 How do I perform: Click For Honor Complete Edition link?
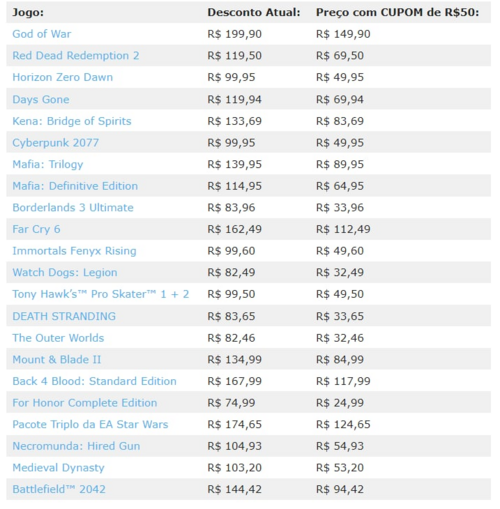85,403
